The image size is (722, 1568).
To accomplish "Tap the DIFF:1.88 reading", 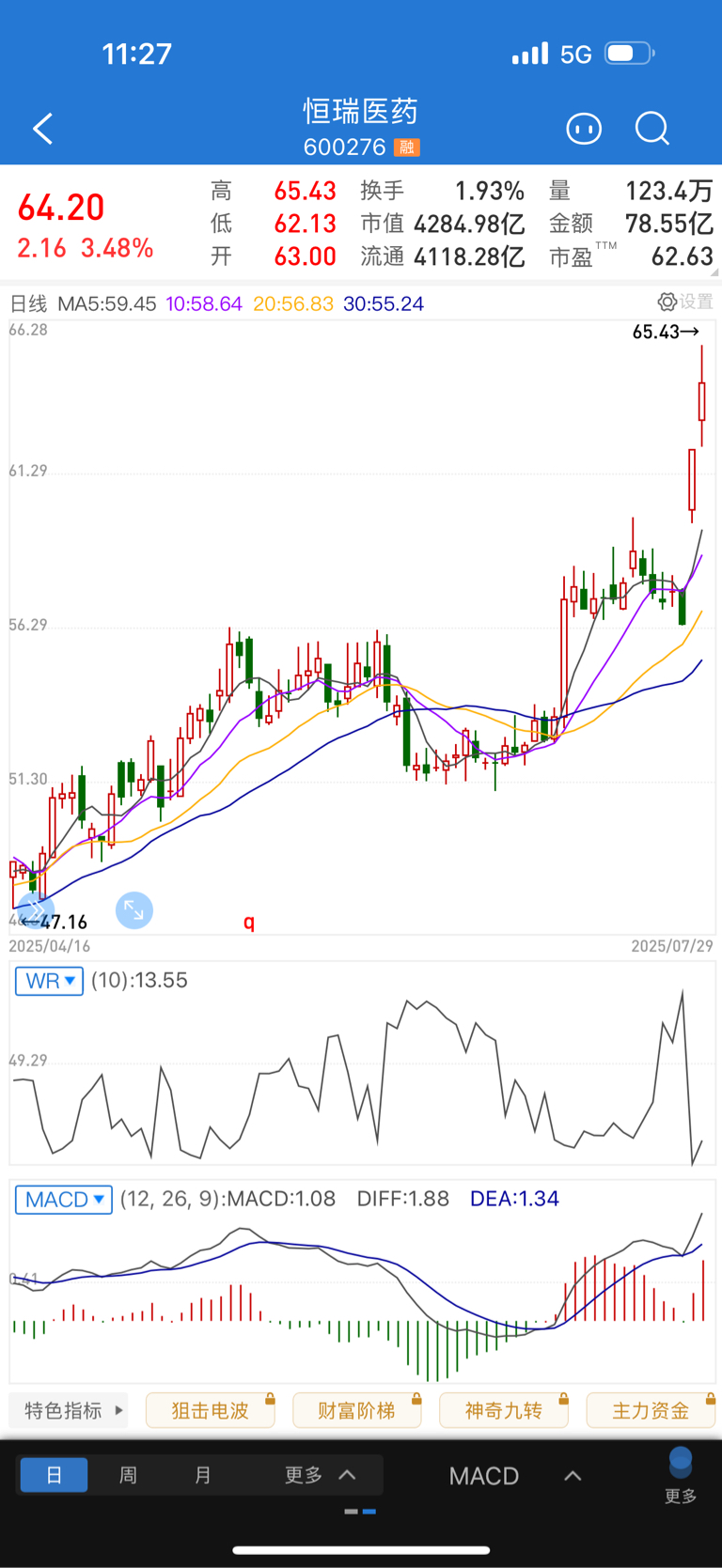I will pyautogui.click(x=403, y=1199).
